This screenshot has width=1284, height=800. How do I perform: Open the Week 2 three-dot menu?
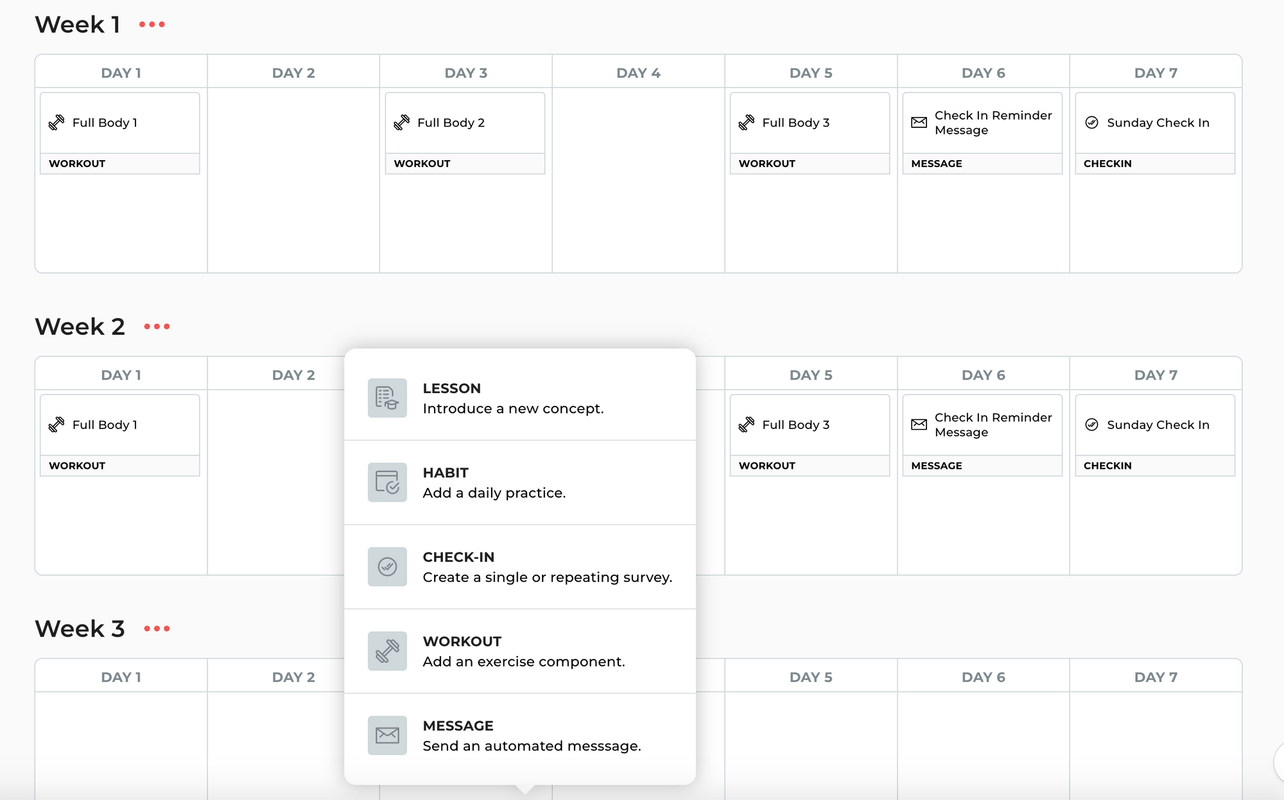[x=157, y=327]
